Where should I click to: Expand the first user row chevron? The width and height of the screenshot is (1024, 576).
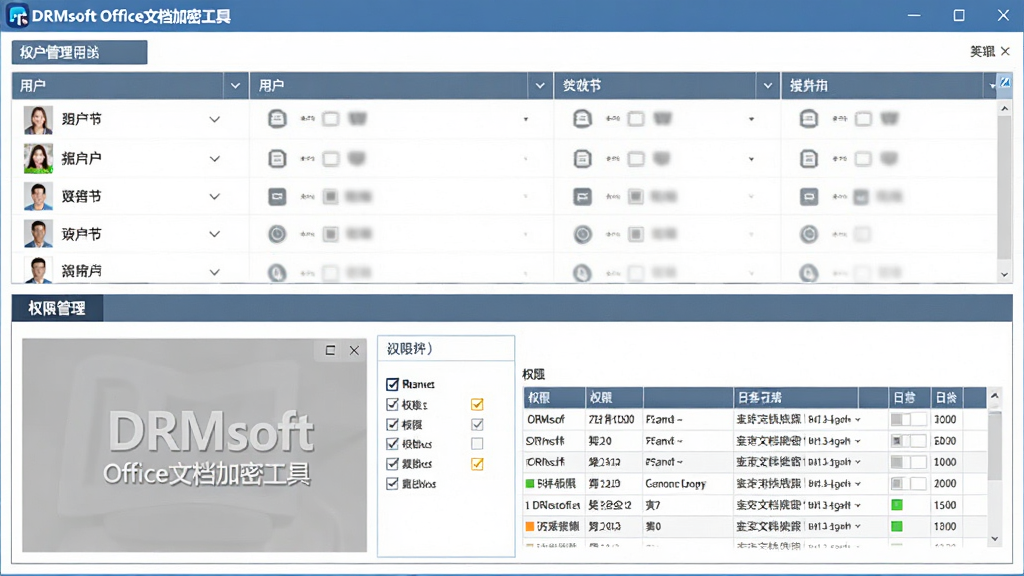[214, 120]
